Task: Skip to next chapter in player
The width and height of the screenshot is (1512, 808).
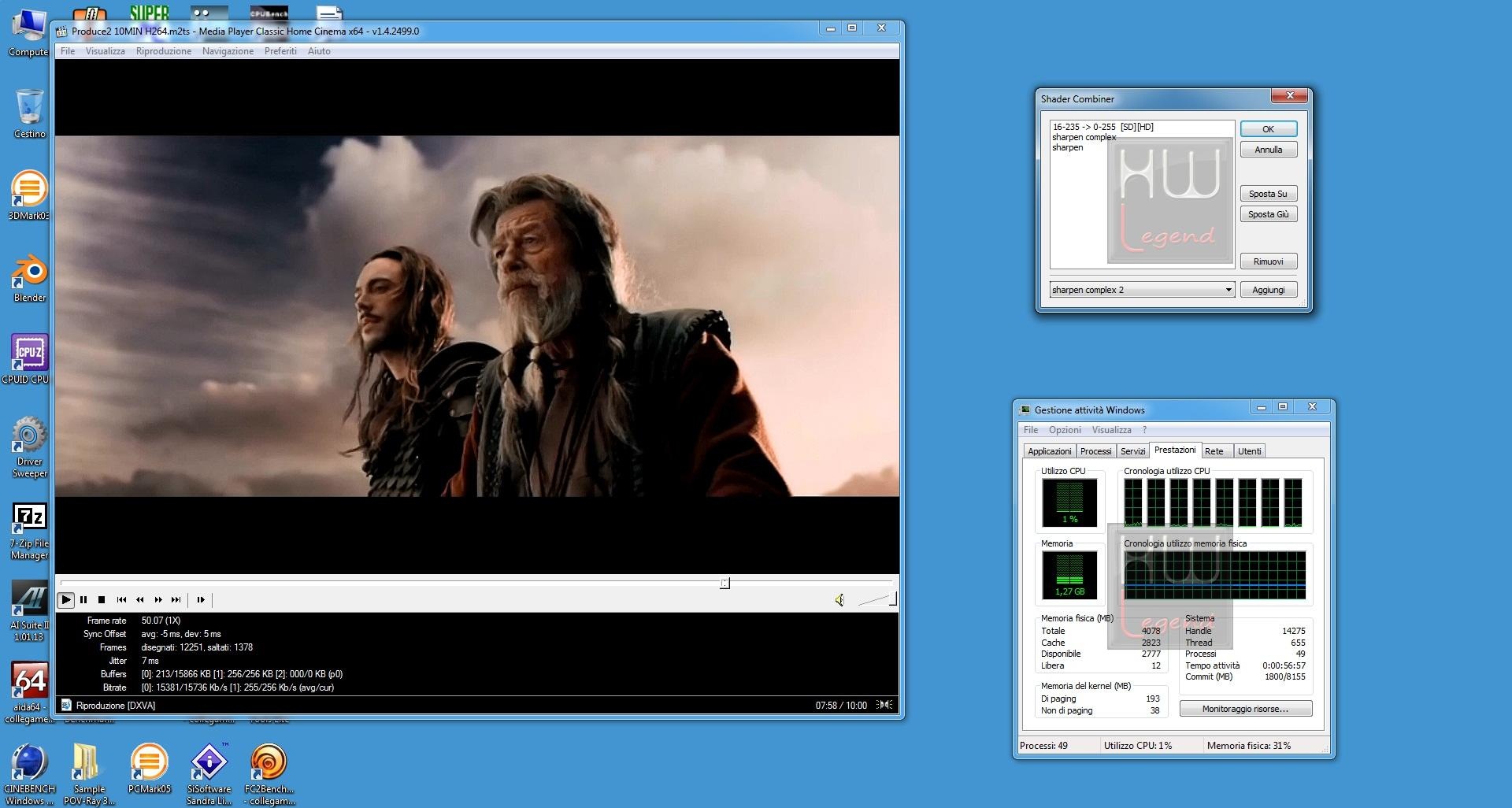Action: [x=176, y=600]
